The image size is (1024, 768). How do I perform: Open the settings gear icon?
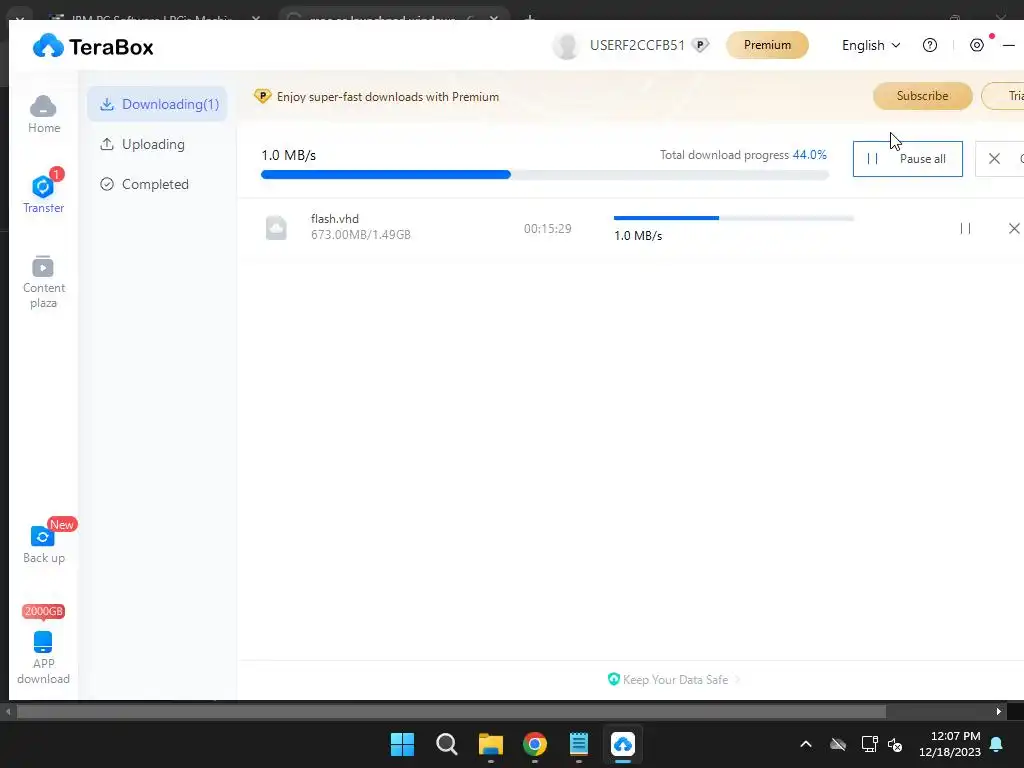pyautogui.click(x=976, y=45)
